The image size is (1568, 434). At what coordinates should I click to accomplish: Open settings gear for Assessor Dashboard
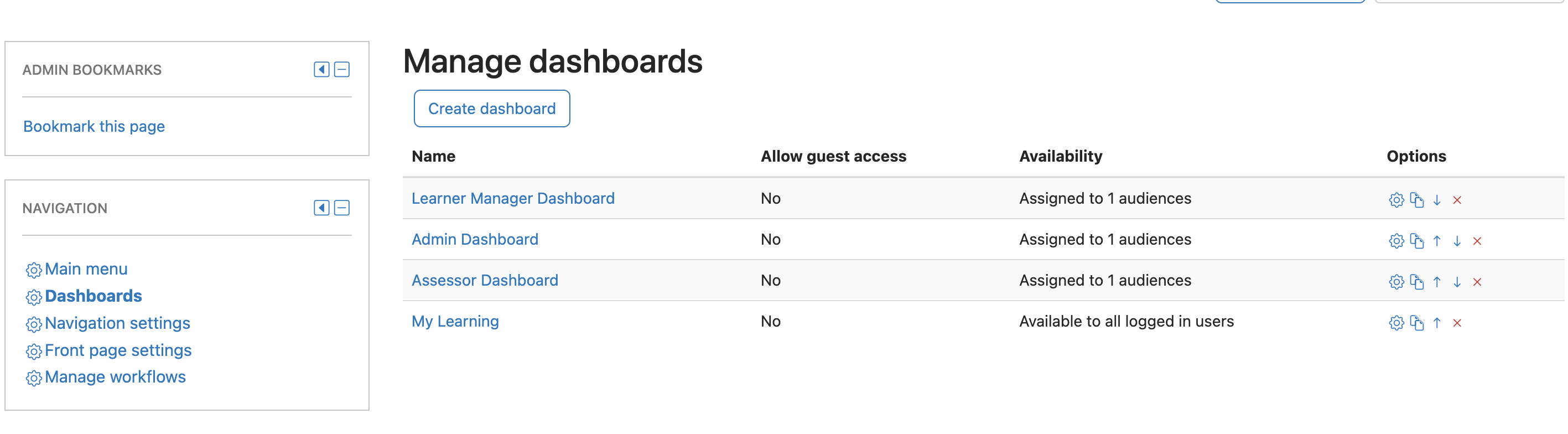(1396, 282)
